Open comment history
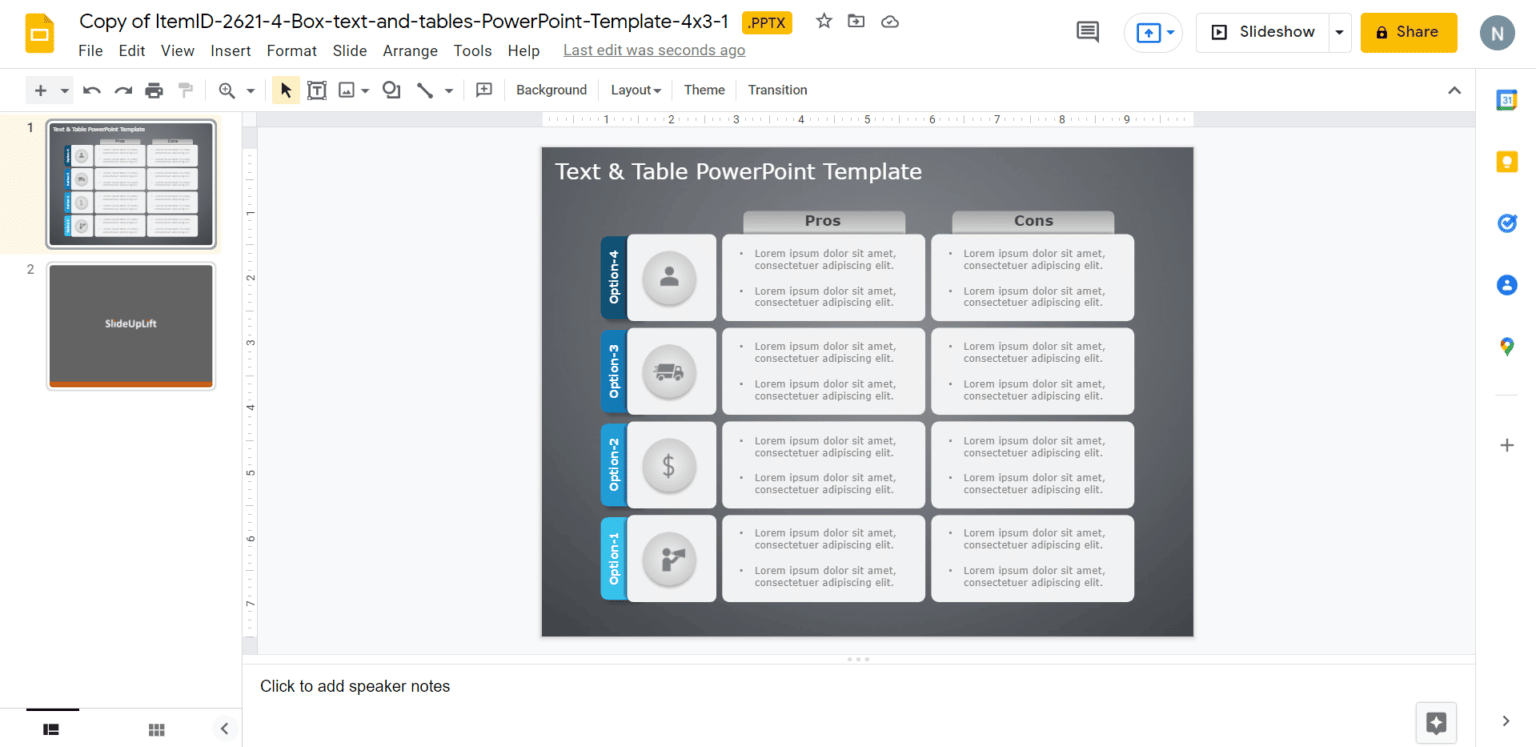 tap(1087, 31)
